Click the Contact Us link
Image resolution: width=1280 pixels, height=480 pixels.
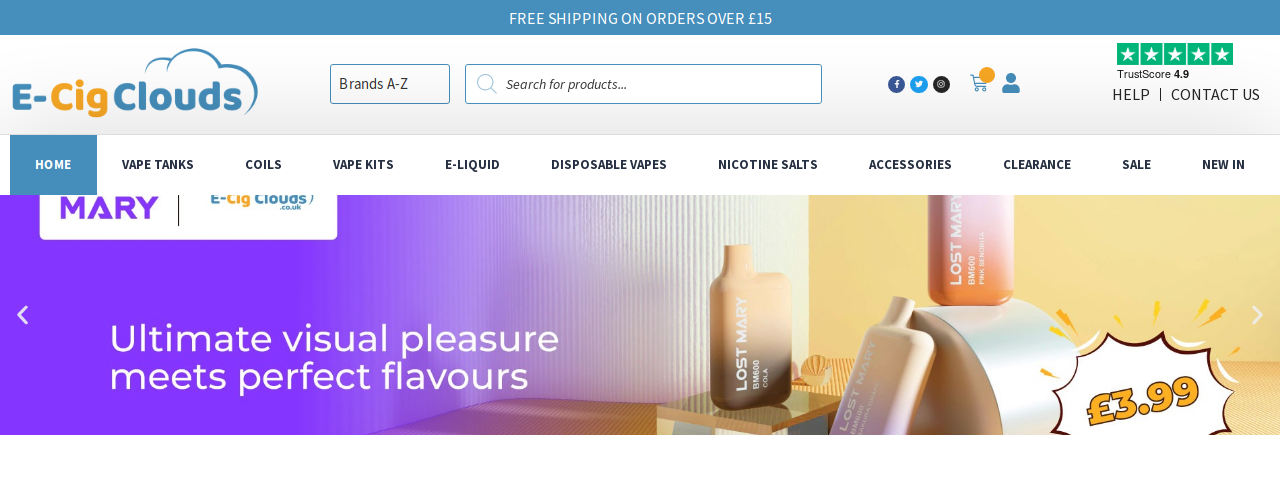[x=1215, y=95]
